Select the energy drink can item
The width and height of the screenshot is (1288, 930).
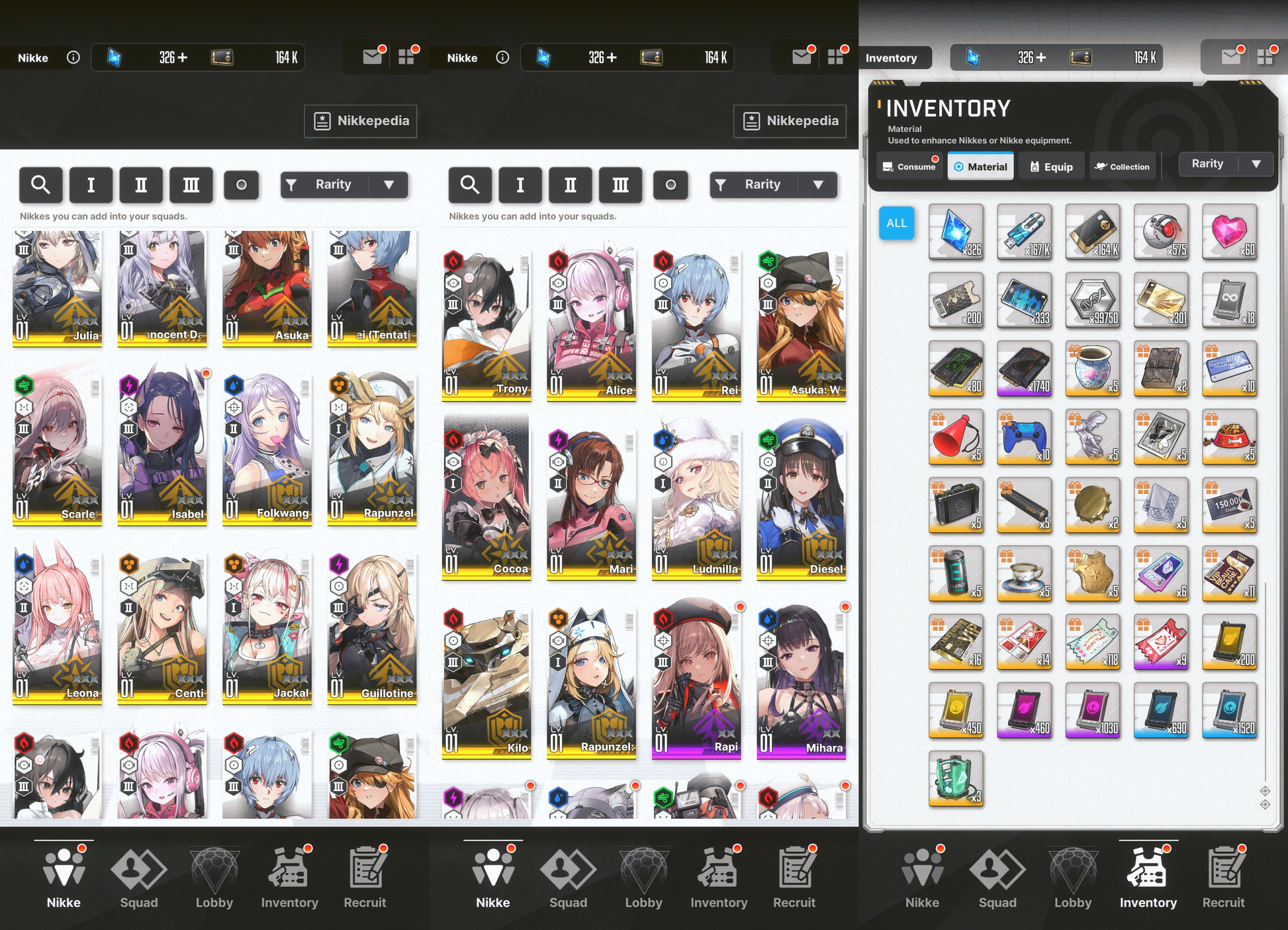[x=956, y=573]
